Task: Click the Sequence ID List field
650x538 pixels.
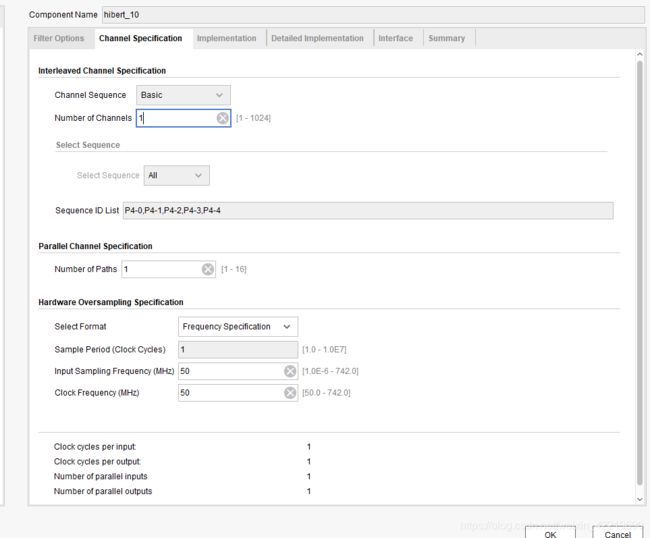Action: pyautogui.click(x=368, y=211)
